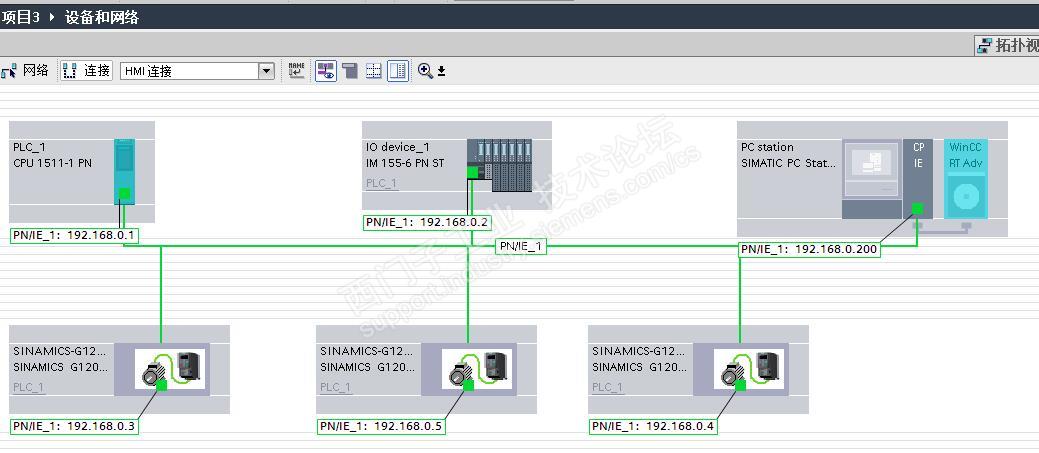
Task: Select the SINAMICS drive icon at 192.168.0.3
Action: (x=171, y=370)
